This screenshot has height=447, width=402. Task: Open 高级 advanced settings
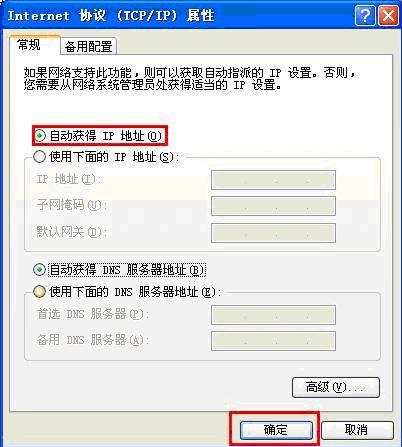pyautogui.click(x=336, y=387)
